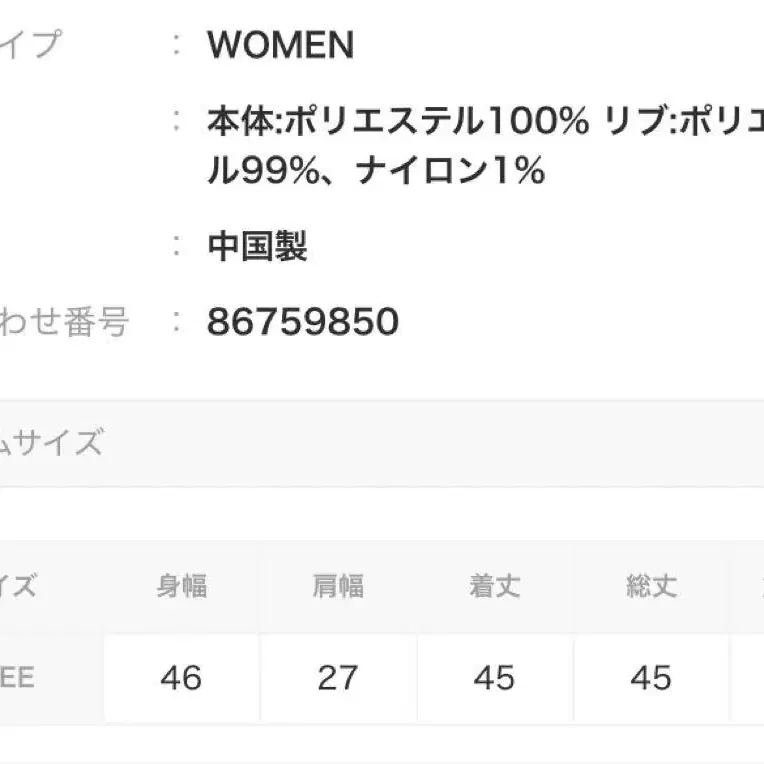Click the 46 body width cell

[181, 678]
